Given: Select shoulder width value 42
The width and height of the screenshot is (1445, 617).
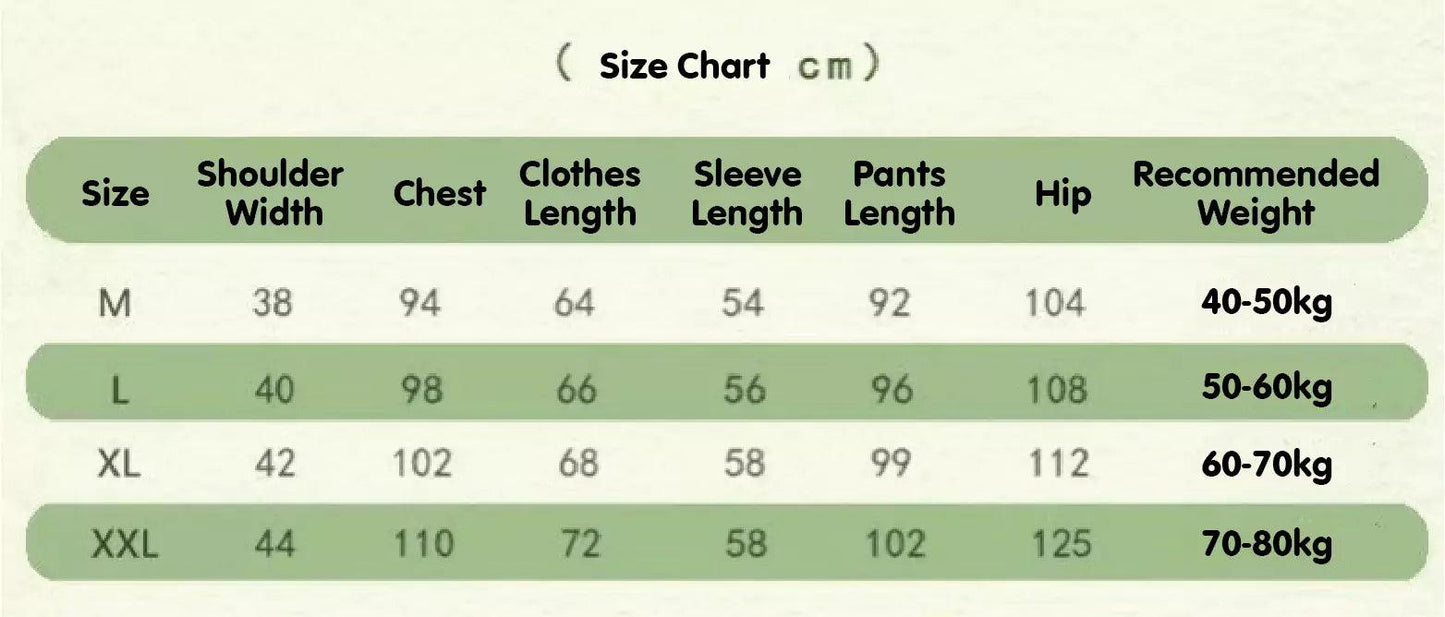Looking at the screenshot, I should 273,464.
